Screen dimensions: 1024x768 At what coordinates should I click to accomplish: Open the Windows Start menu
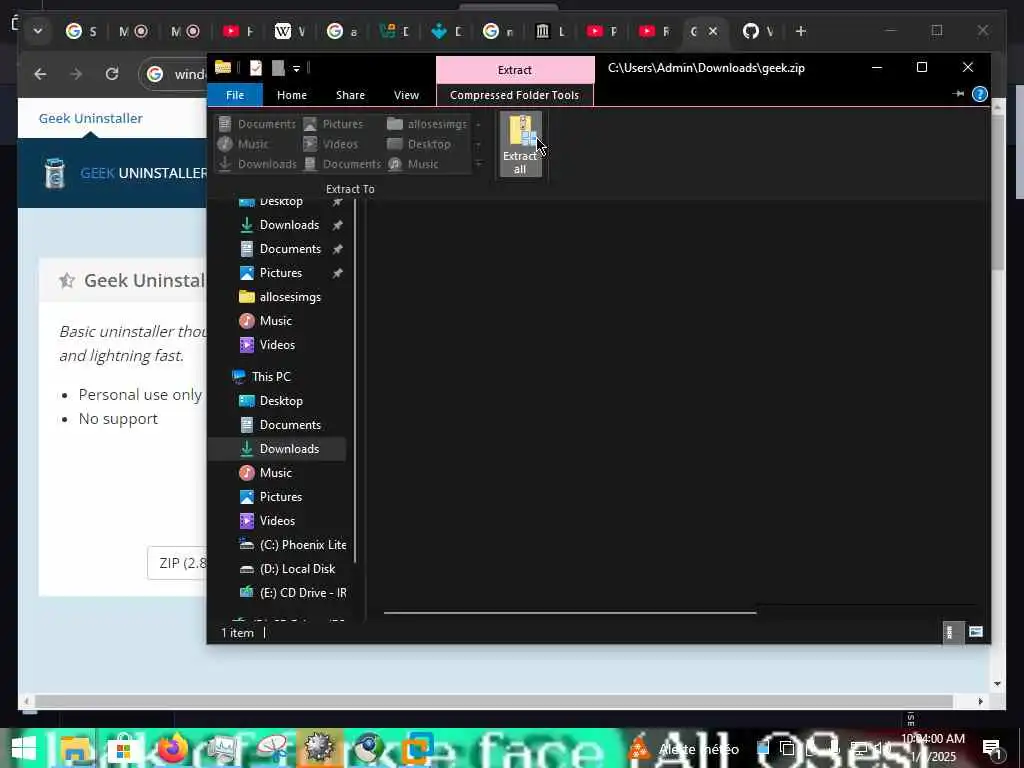(x=24, y=748)
